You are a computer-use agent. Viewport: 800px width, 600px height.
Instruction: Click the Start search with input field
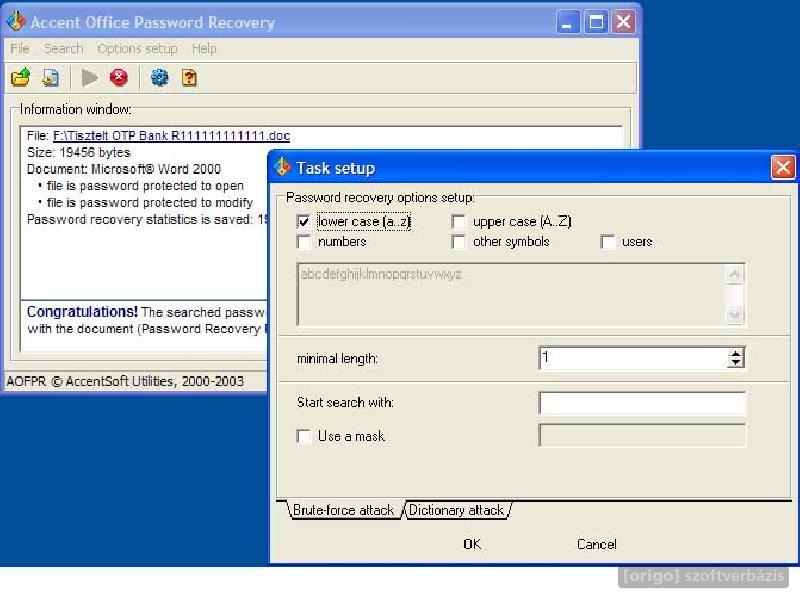[642, 403]
